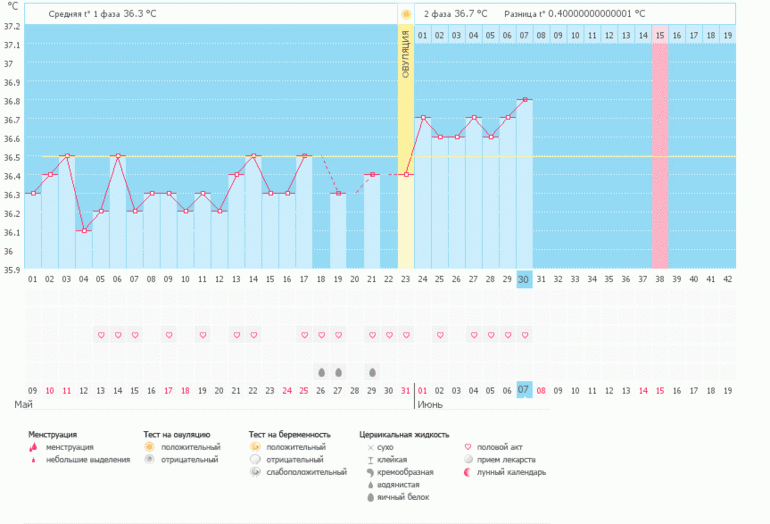Image resolution: width=770 pixels, height=524 pixels.
Task: Click the intercourse heart icon on cycle day 14
Action: click(254, 335)
